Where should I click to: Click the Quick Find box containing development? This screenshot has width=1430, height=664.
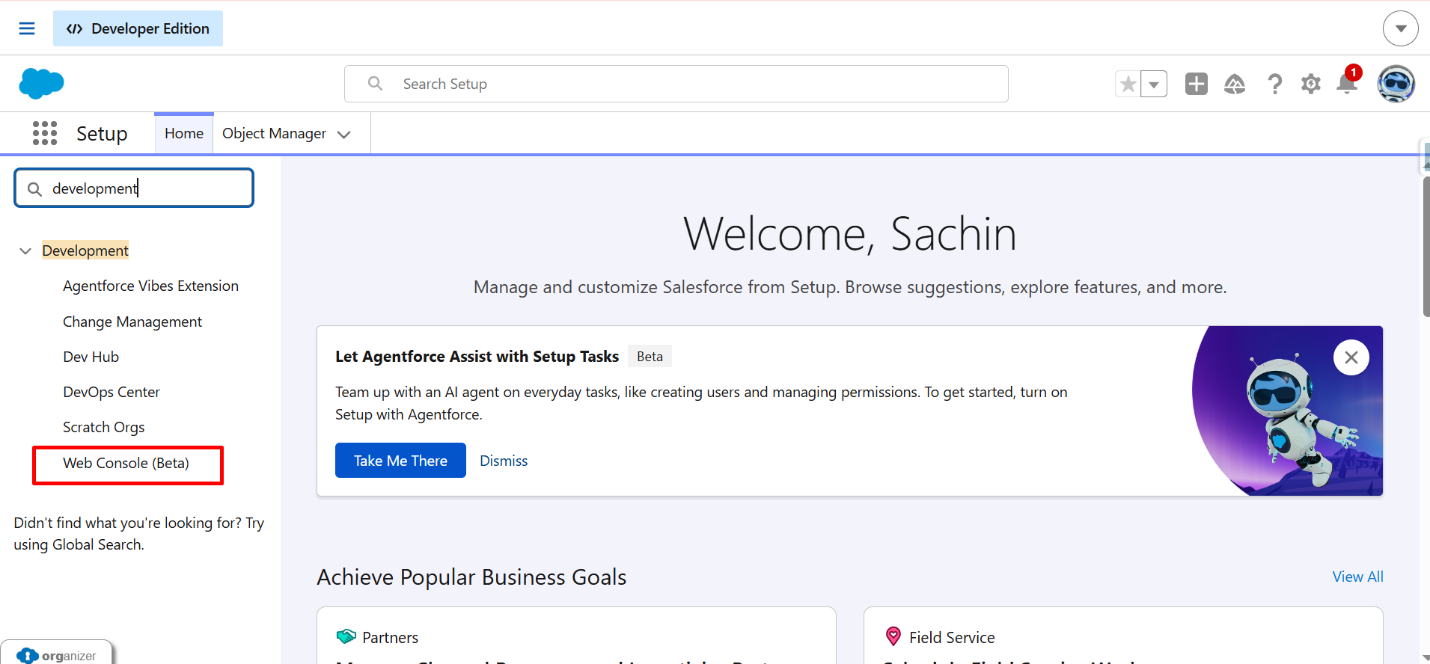pyautogui.click(x=134, y=188)
